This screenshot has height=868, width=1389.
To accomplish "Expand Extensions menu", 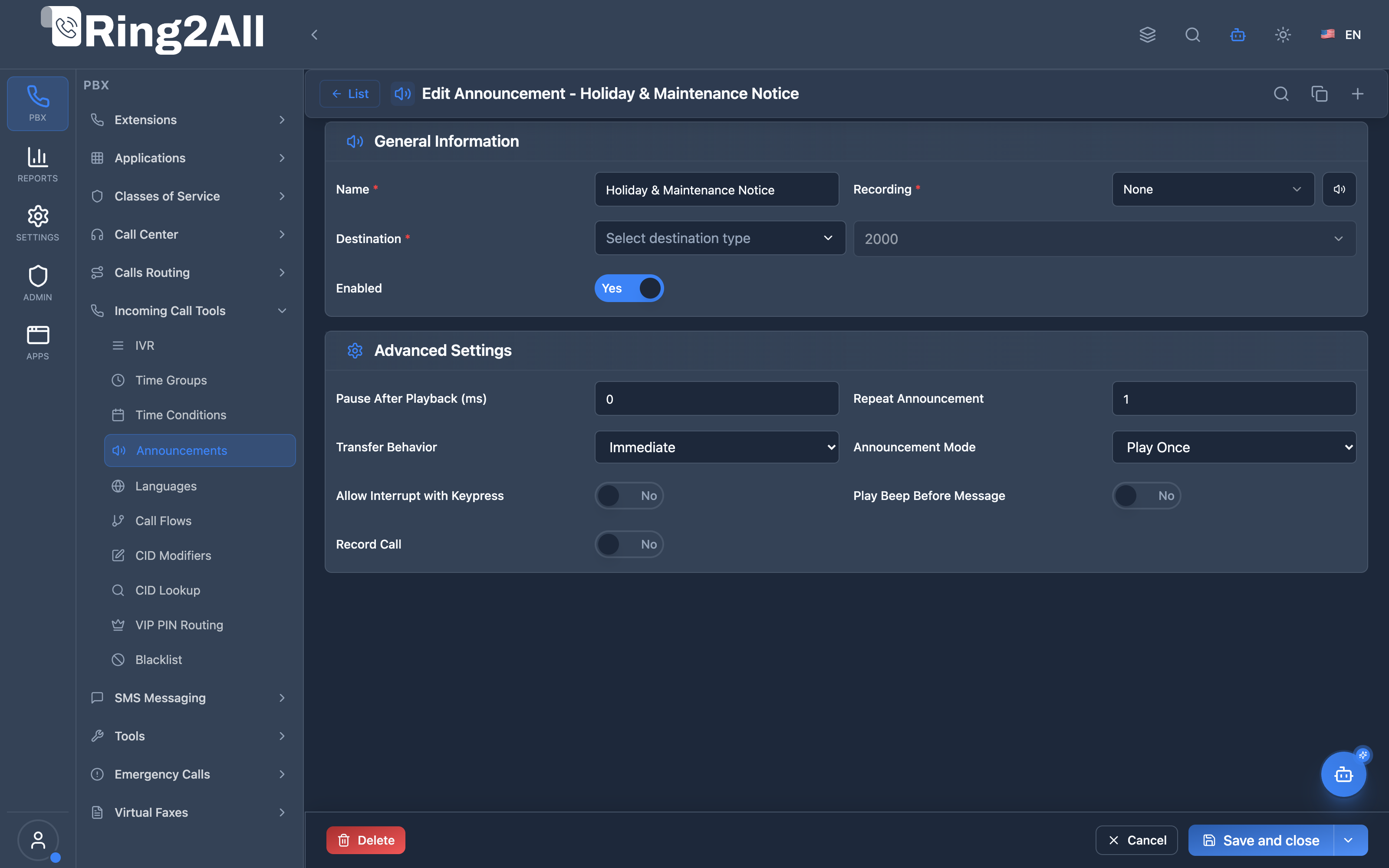I will point(189,120).
